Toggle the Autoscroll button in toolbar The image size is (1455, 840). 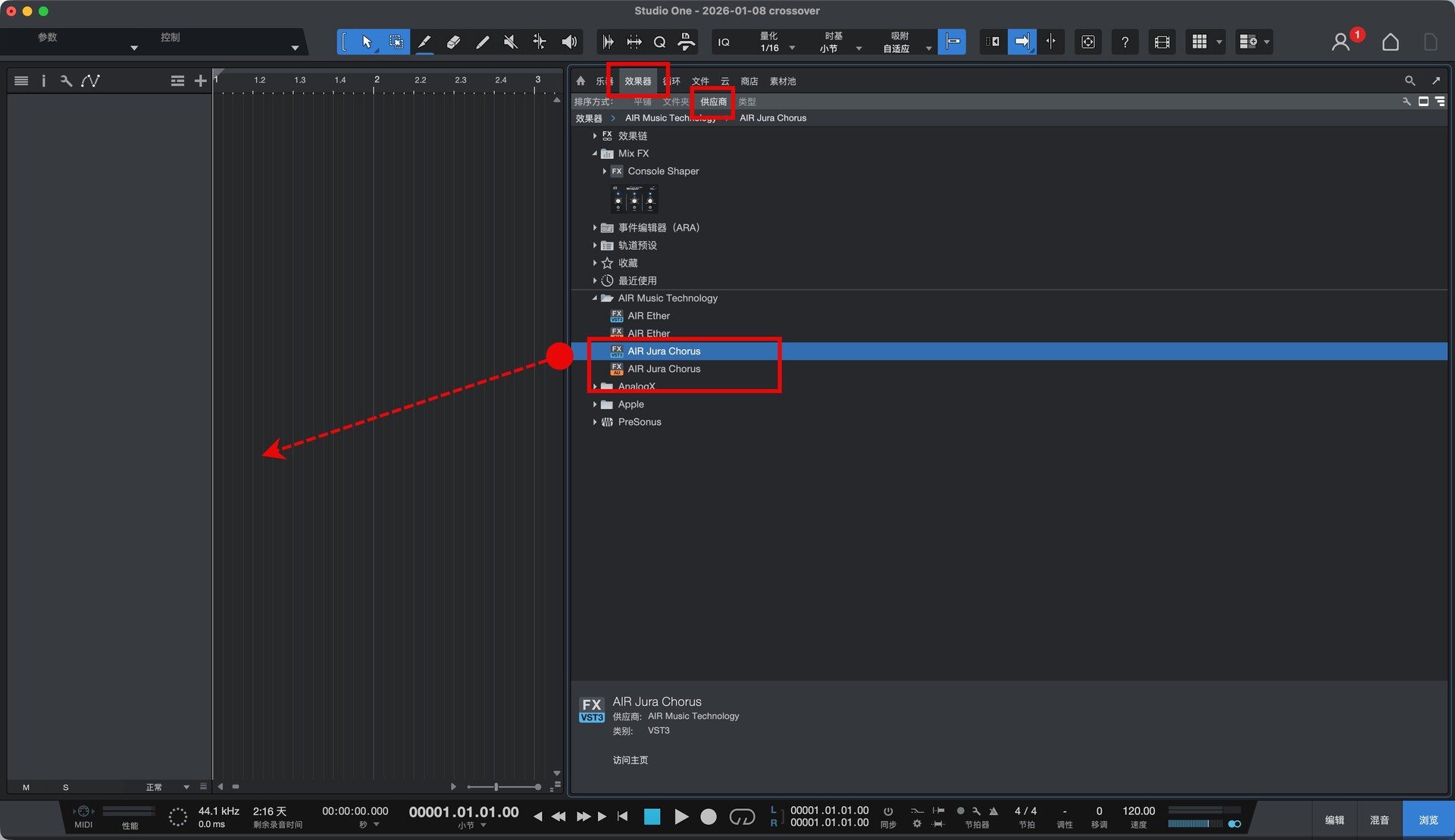[1022, 42]
